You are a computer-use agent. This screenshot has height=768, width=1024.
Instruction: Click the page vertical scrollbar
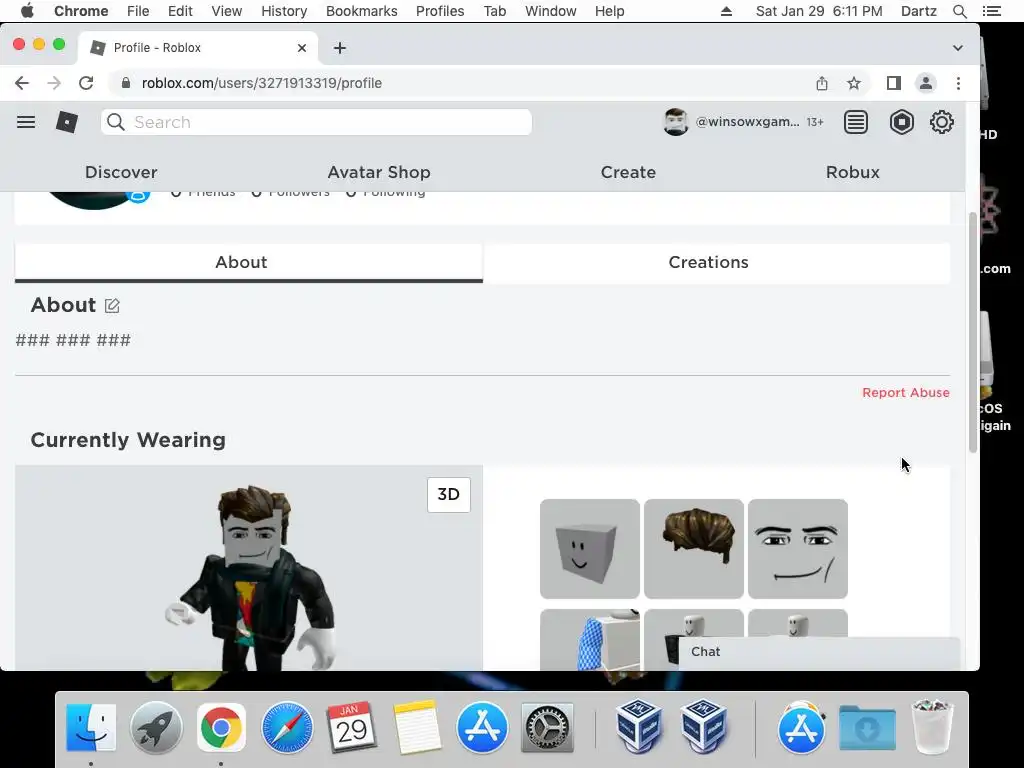(972, 332)
